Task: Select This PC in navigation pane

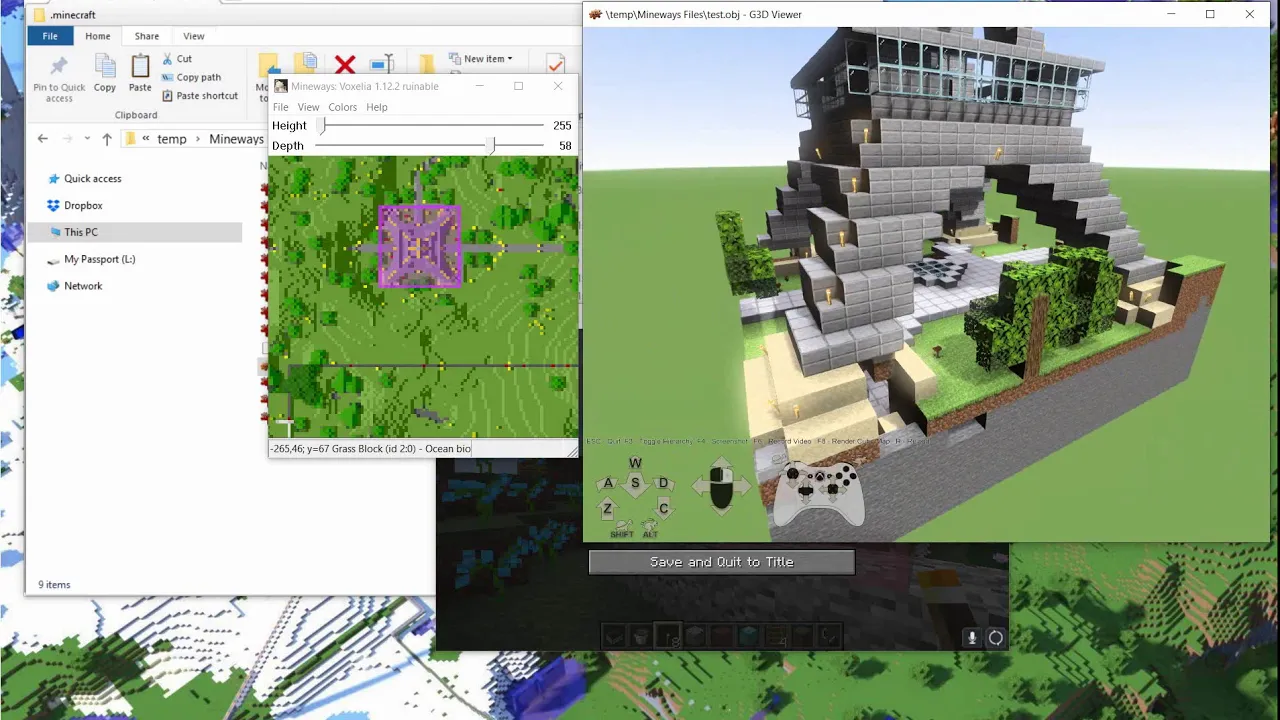Action: 80,232
